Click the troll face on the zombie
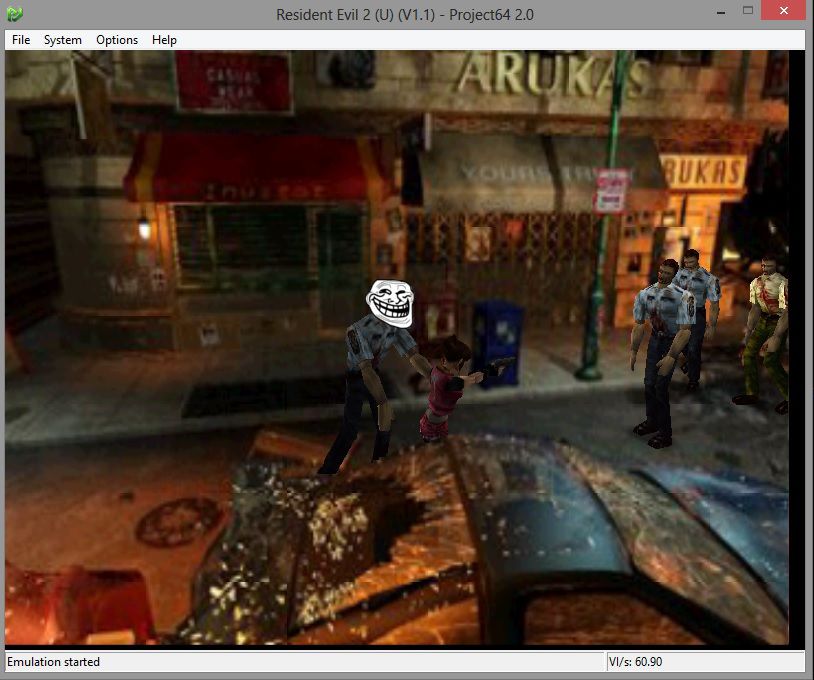The width and height of the screenshot is (814, 680). click(390, 303)
